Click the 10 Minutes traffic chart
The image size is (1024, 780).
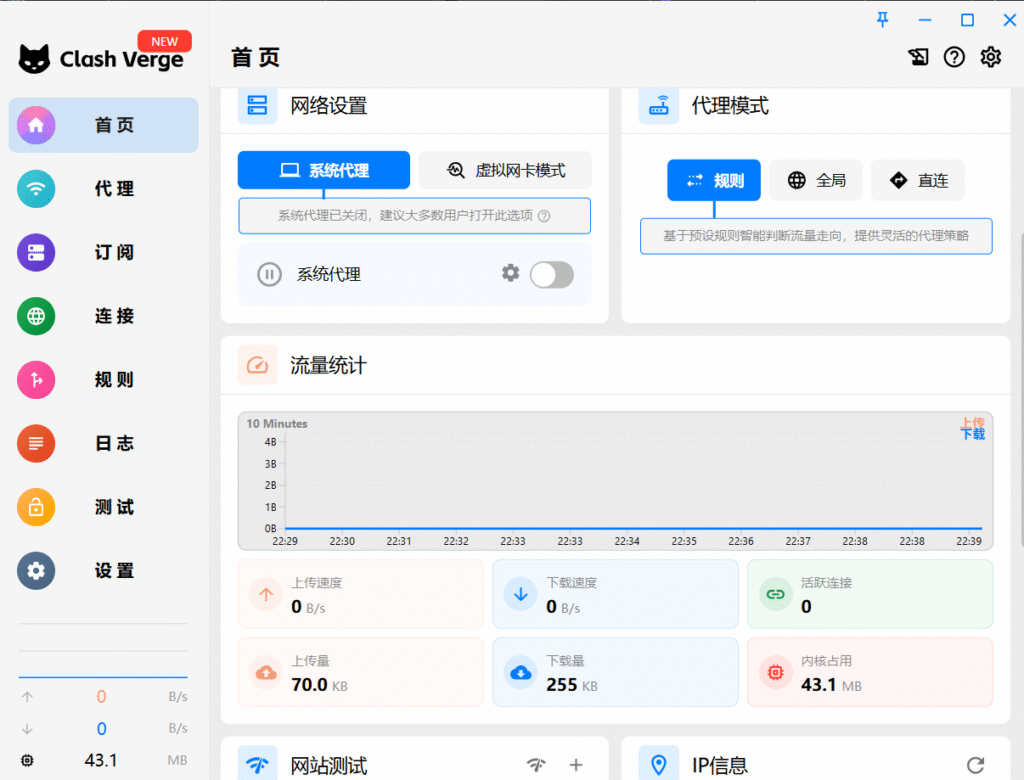click(x=615, y=480)
